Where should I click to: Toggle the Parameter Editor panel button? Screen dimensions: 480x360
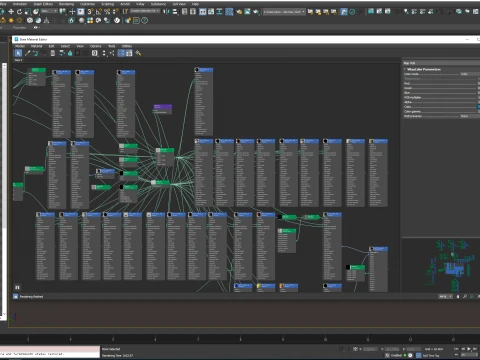tap(129, 53)
